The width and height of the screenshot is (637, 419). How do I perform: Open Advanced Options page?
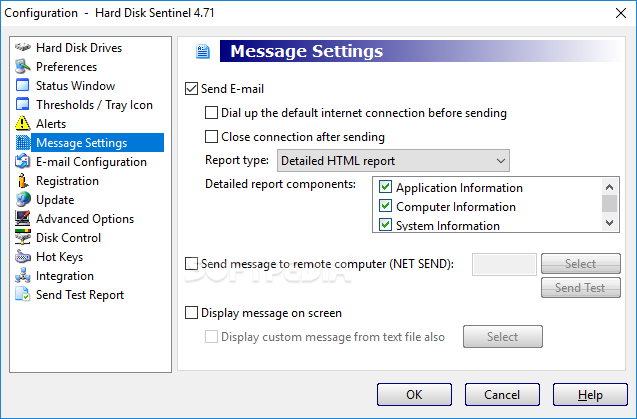pos(85,219)
